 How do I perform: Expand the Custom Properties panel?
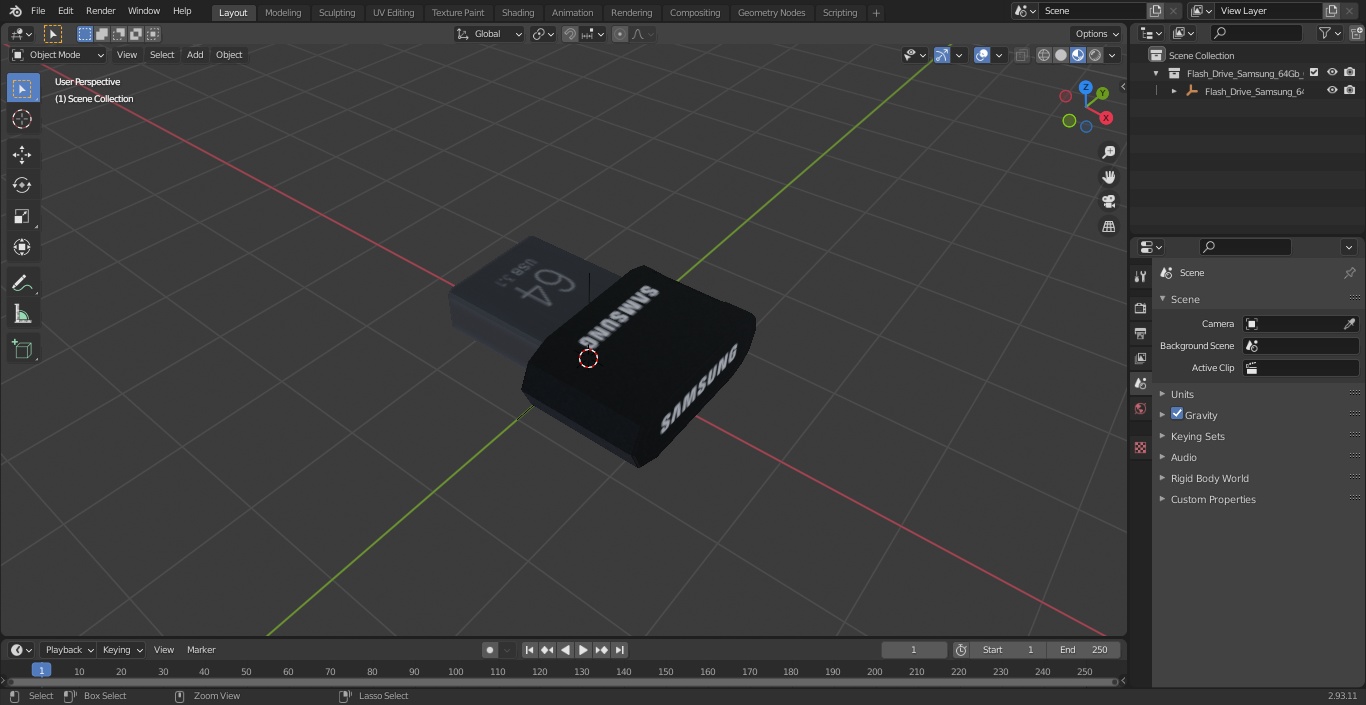point(1213,499)
